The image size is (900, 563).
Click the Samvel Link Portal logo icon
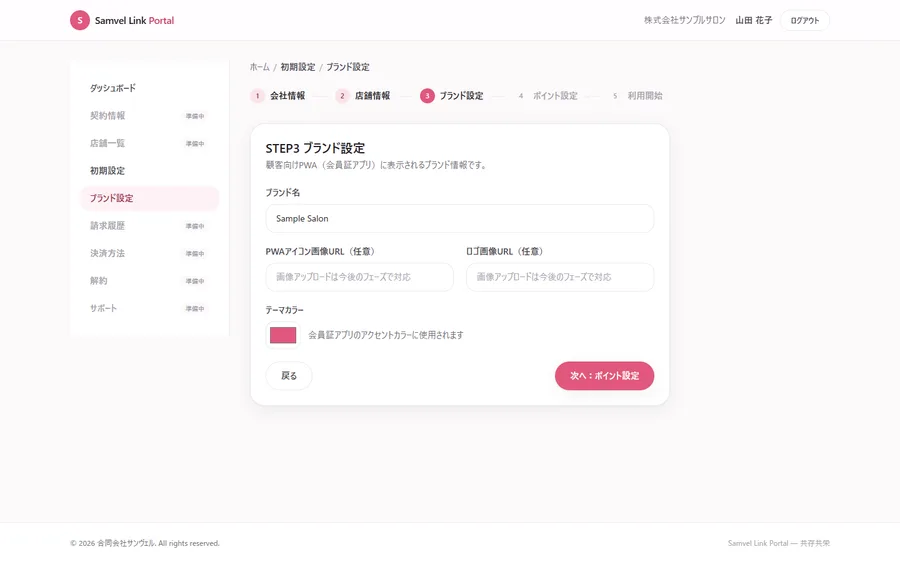coord(80,20)
